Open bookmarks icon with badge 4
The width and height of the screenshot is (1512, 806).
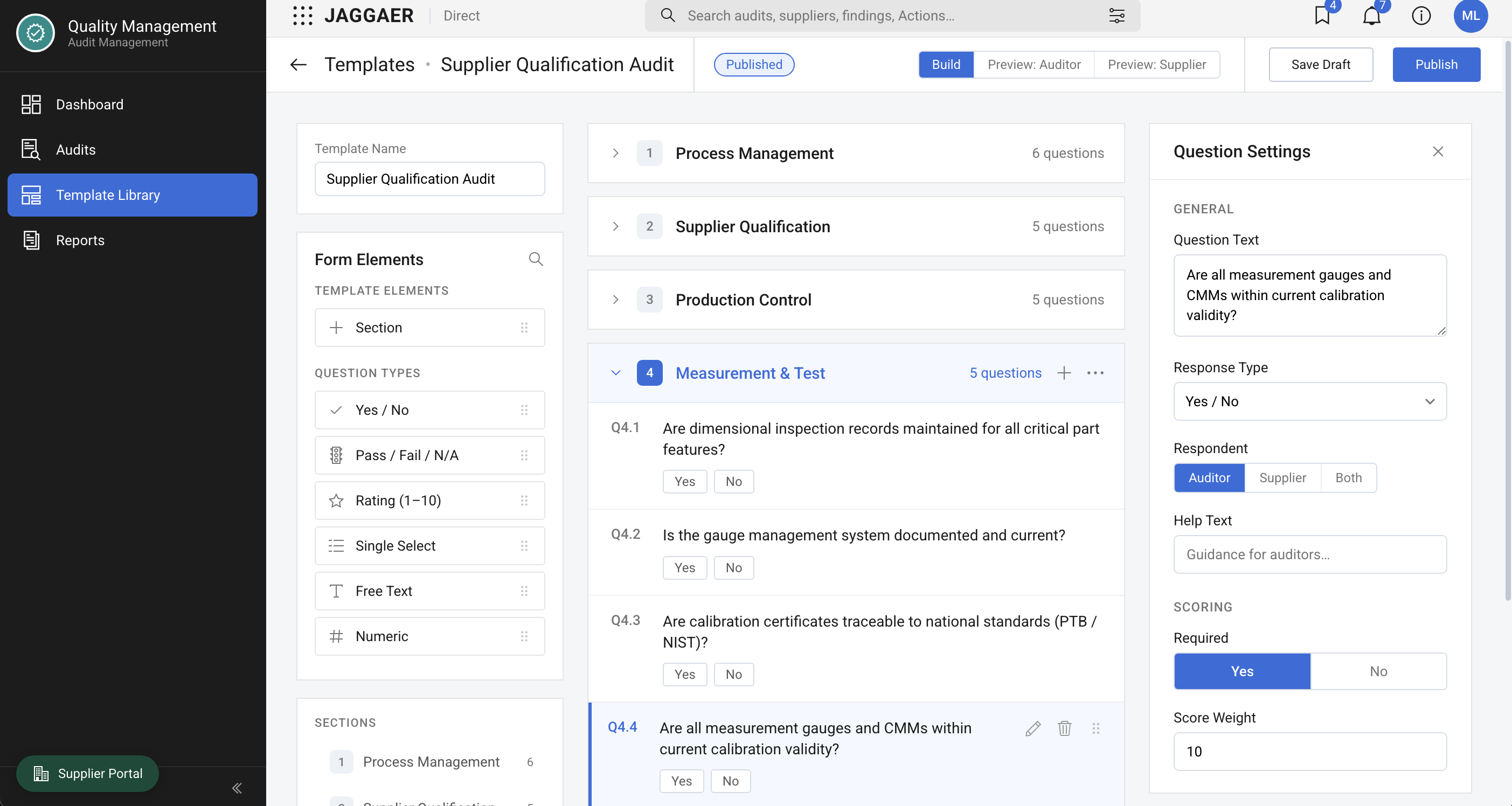click(x=1322, y=15)
